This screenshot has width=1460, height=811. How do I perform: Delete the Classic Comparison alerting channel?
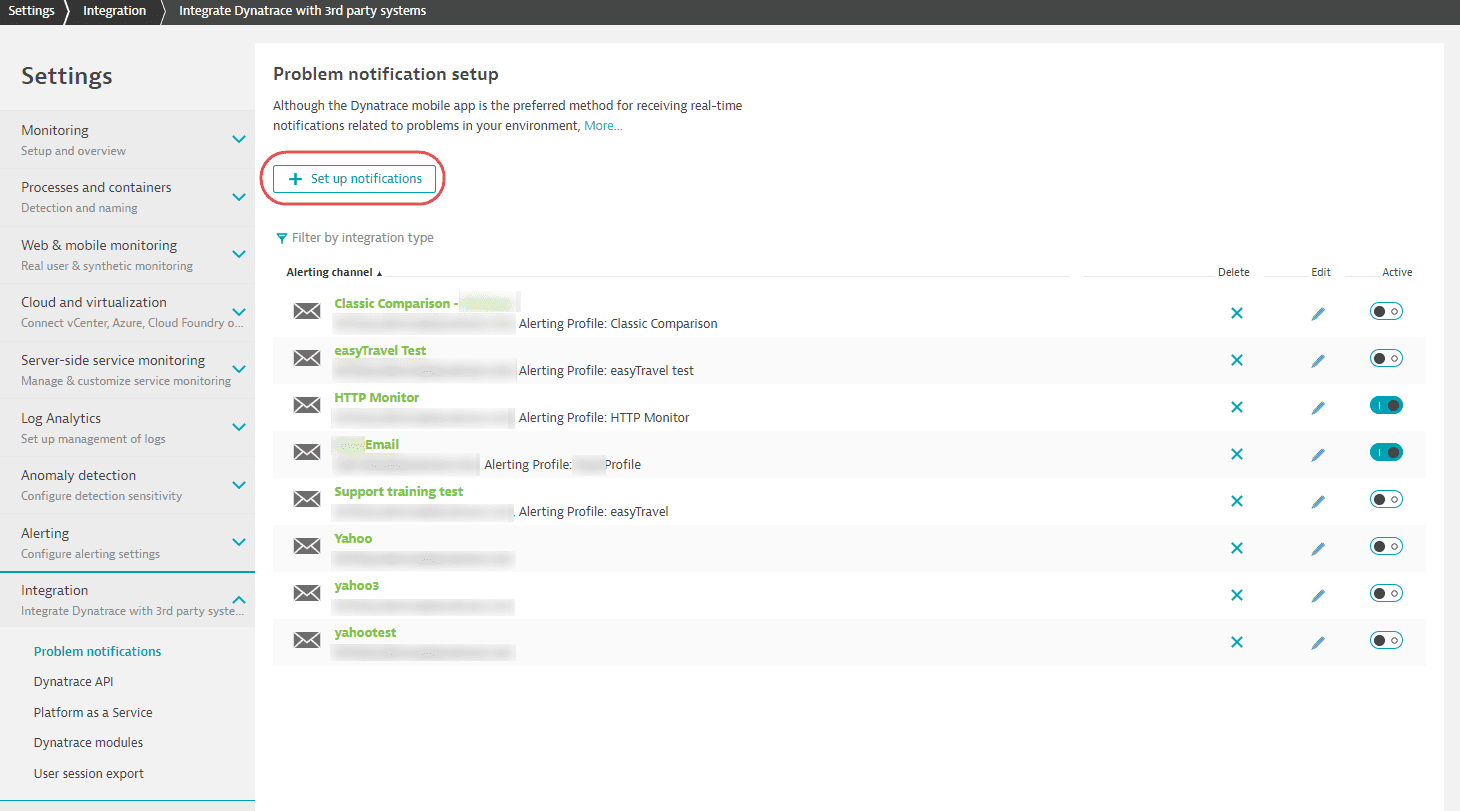1236,313
